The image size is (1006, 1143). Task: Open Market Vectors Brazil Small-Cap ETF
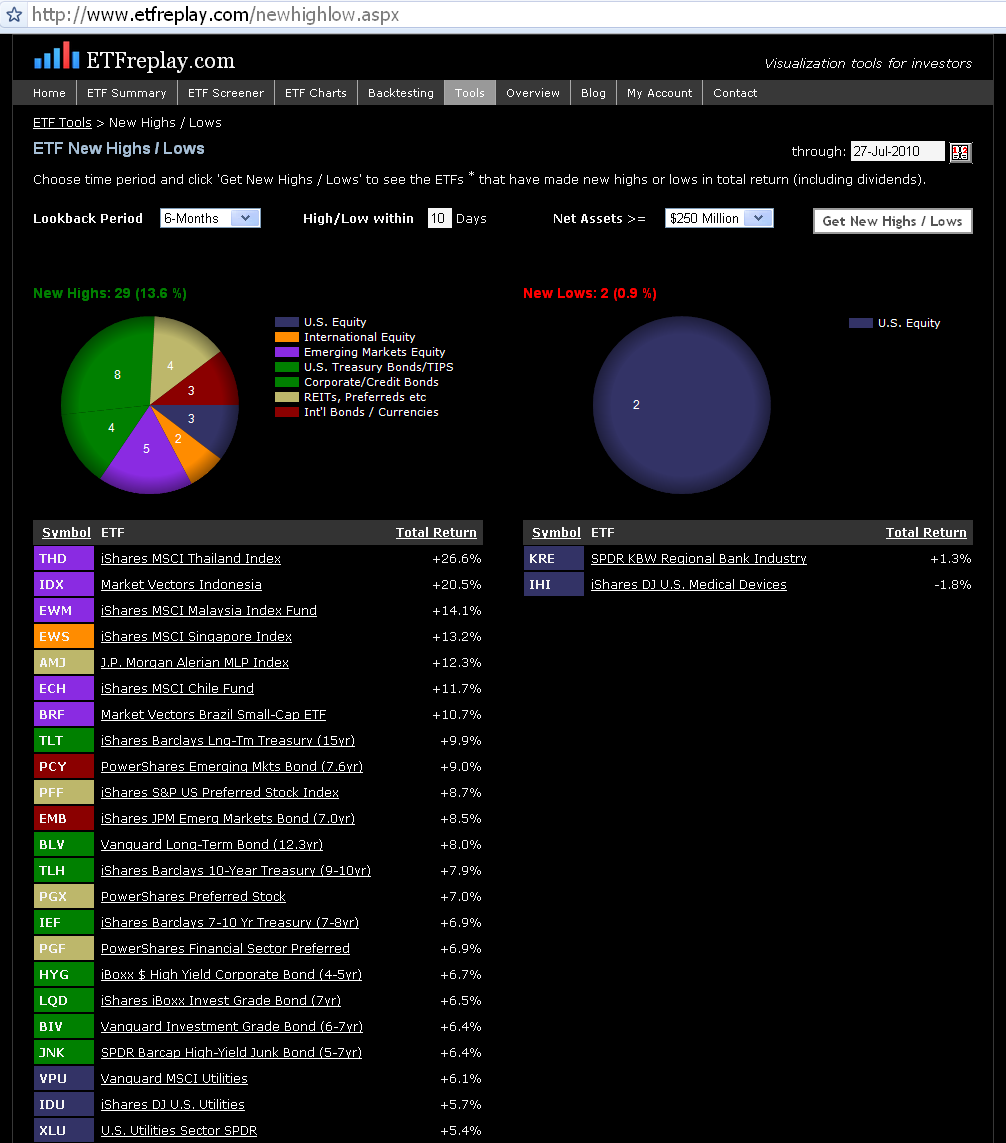coord(214,714)
